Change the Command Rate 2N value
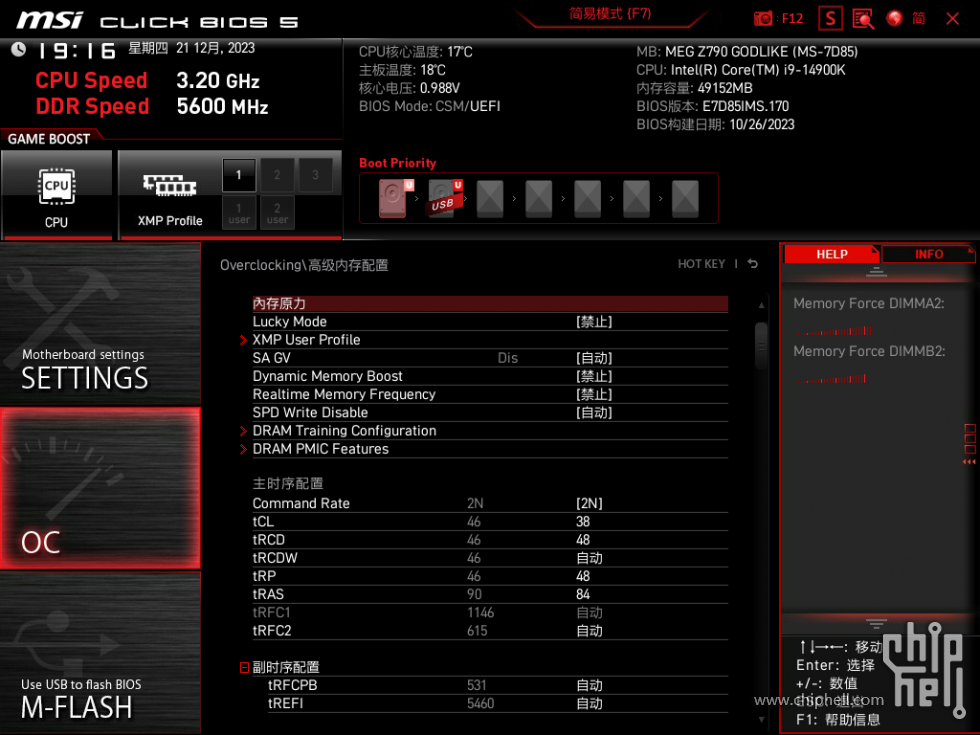This screenshot has width=980, height=735. pyautogui.click(x=589, y=504)
